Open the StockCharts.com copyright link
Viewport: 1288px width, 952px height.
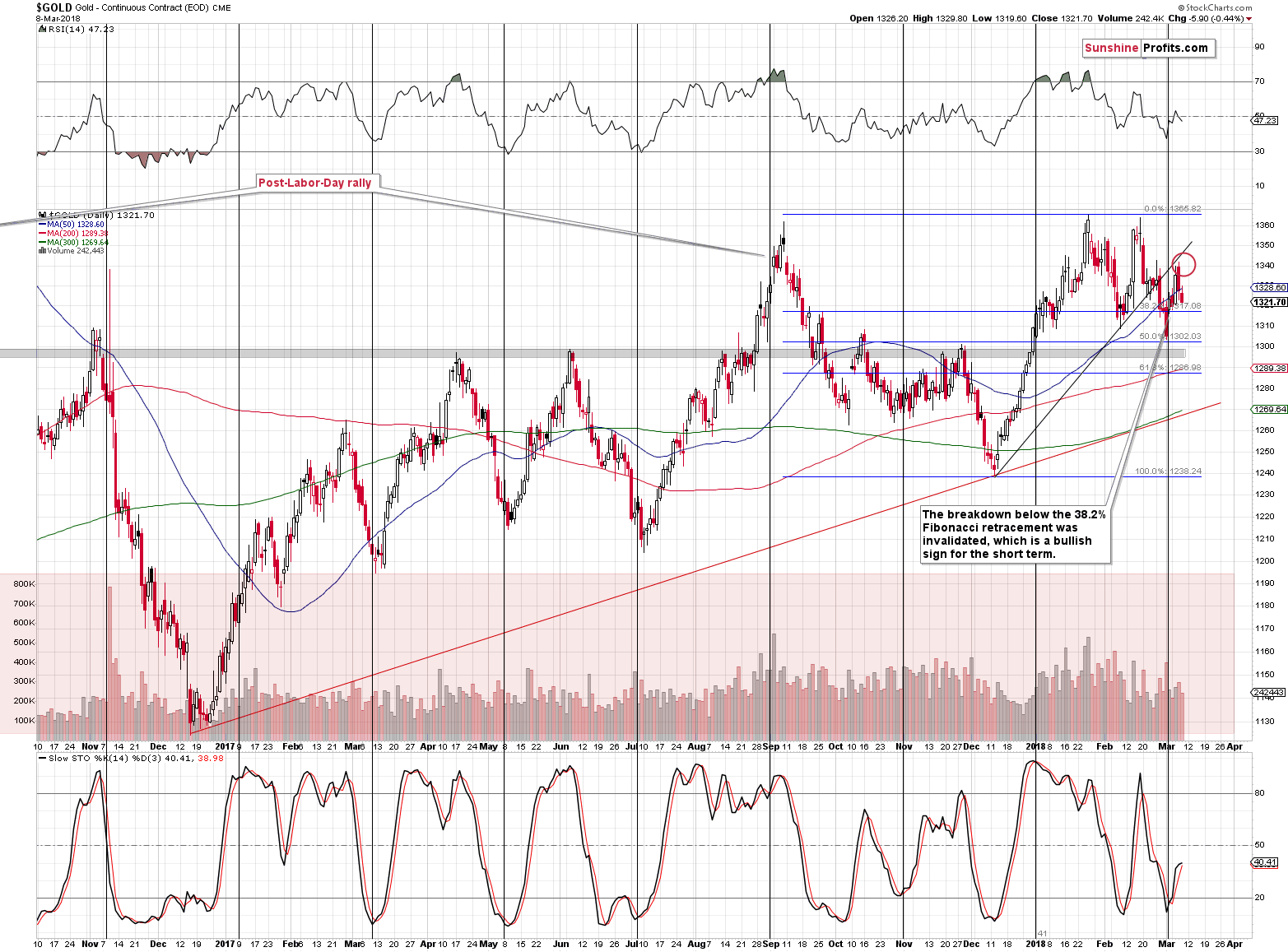tap(1214, 7)
